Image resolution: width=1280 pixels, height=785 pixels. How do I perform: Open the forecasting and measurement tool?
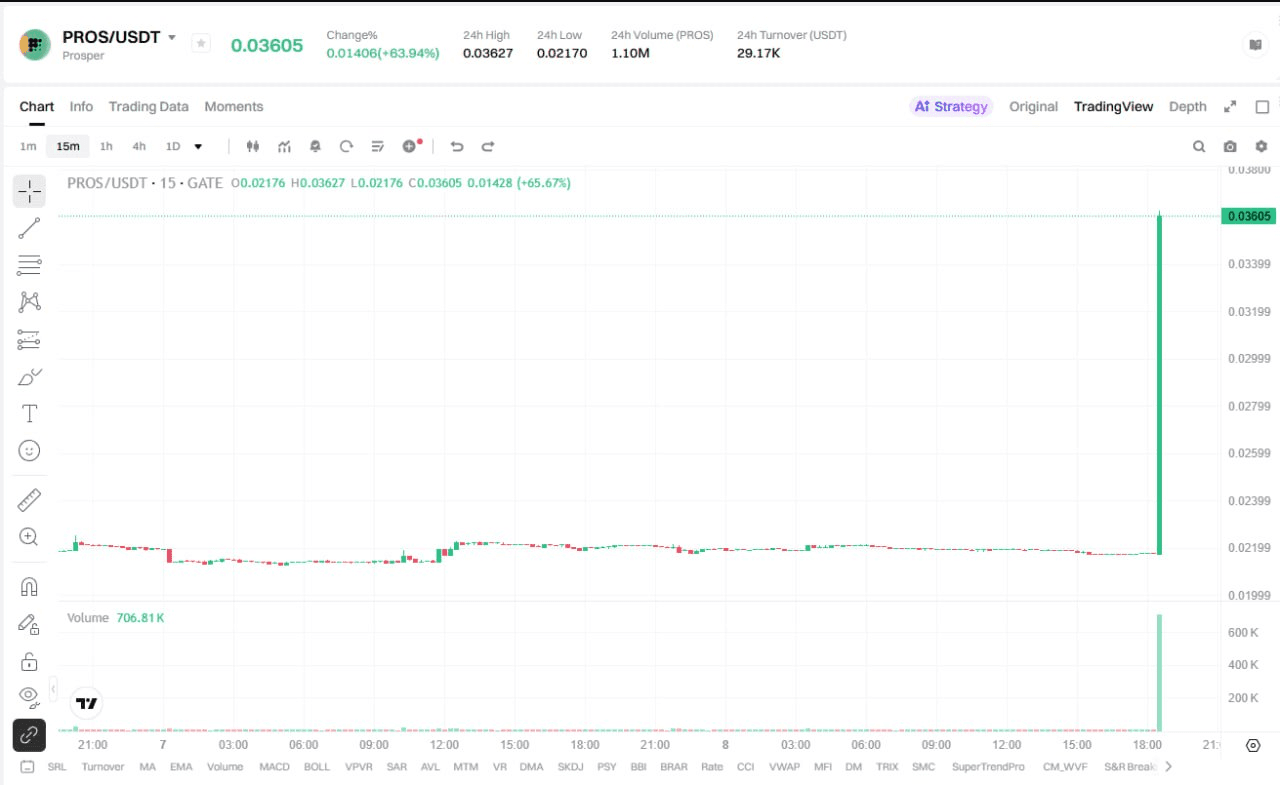coord(29,339)
